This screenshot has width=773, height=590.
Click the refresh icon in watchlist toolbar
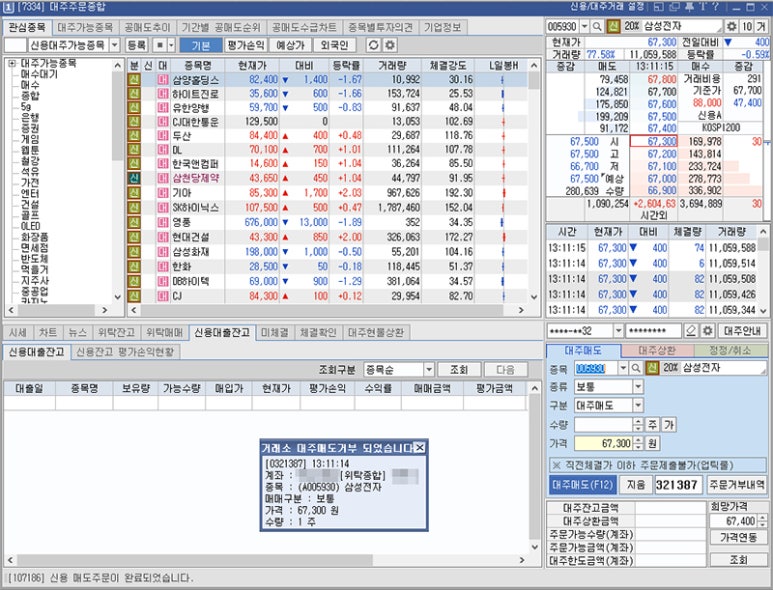click(x=374, y=45)
